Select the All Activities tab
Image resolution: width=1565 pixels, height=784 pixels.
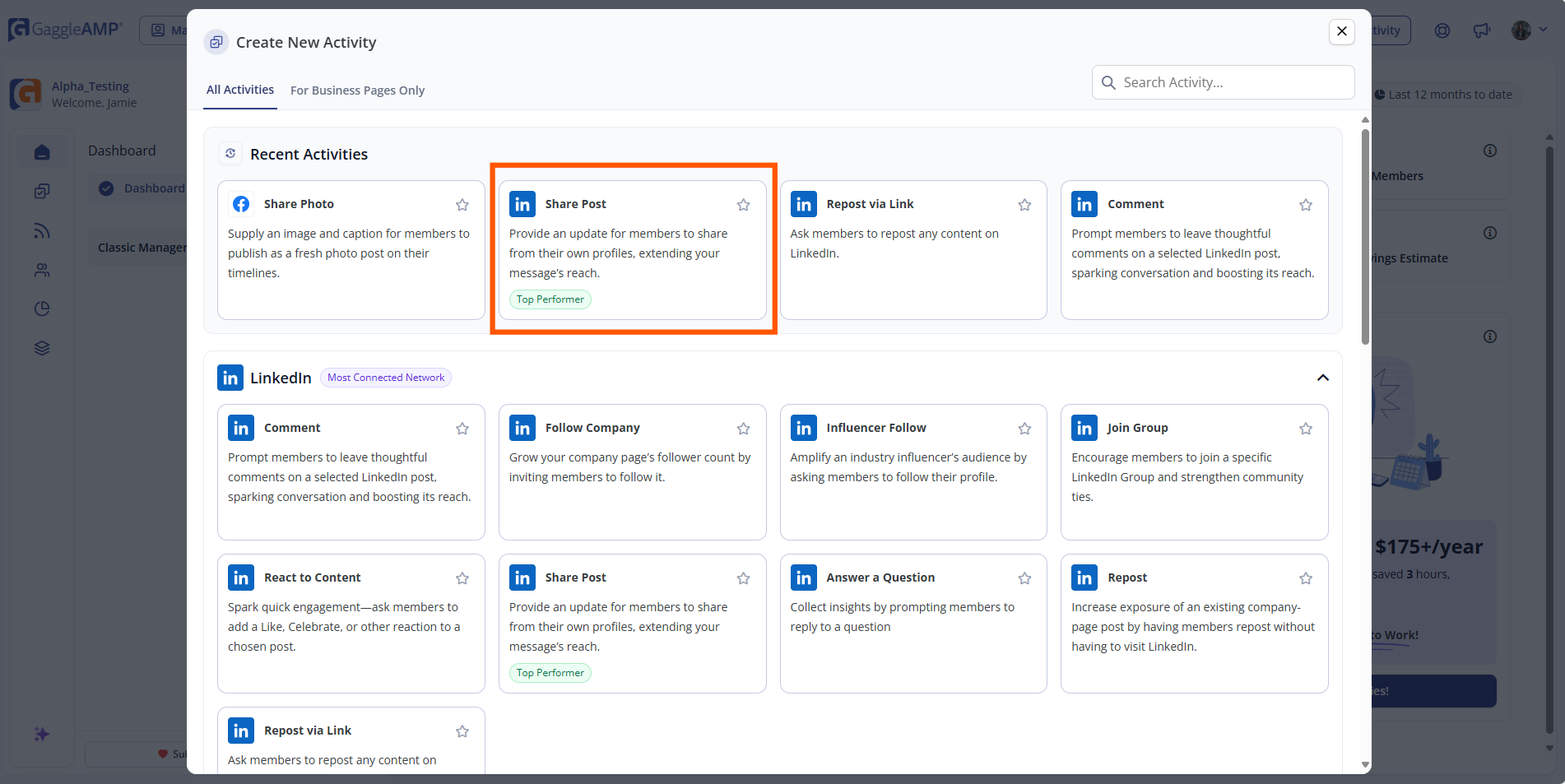click(x=239, y=89)
